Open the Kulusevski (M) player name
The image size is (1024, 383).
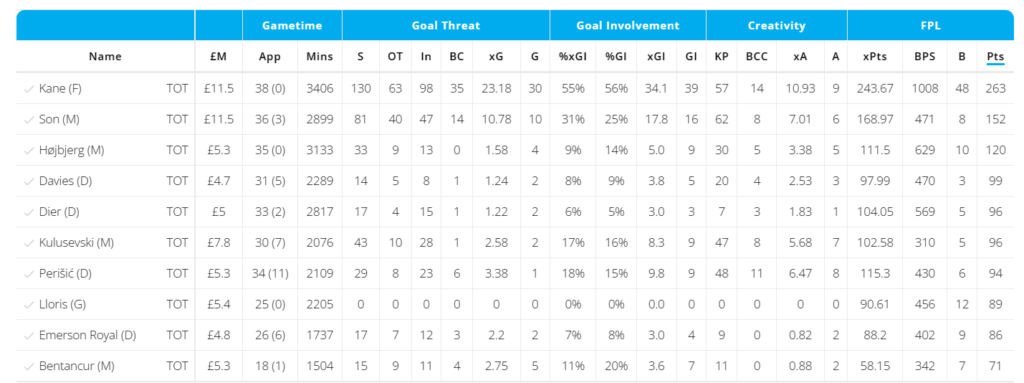[76, 243]
